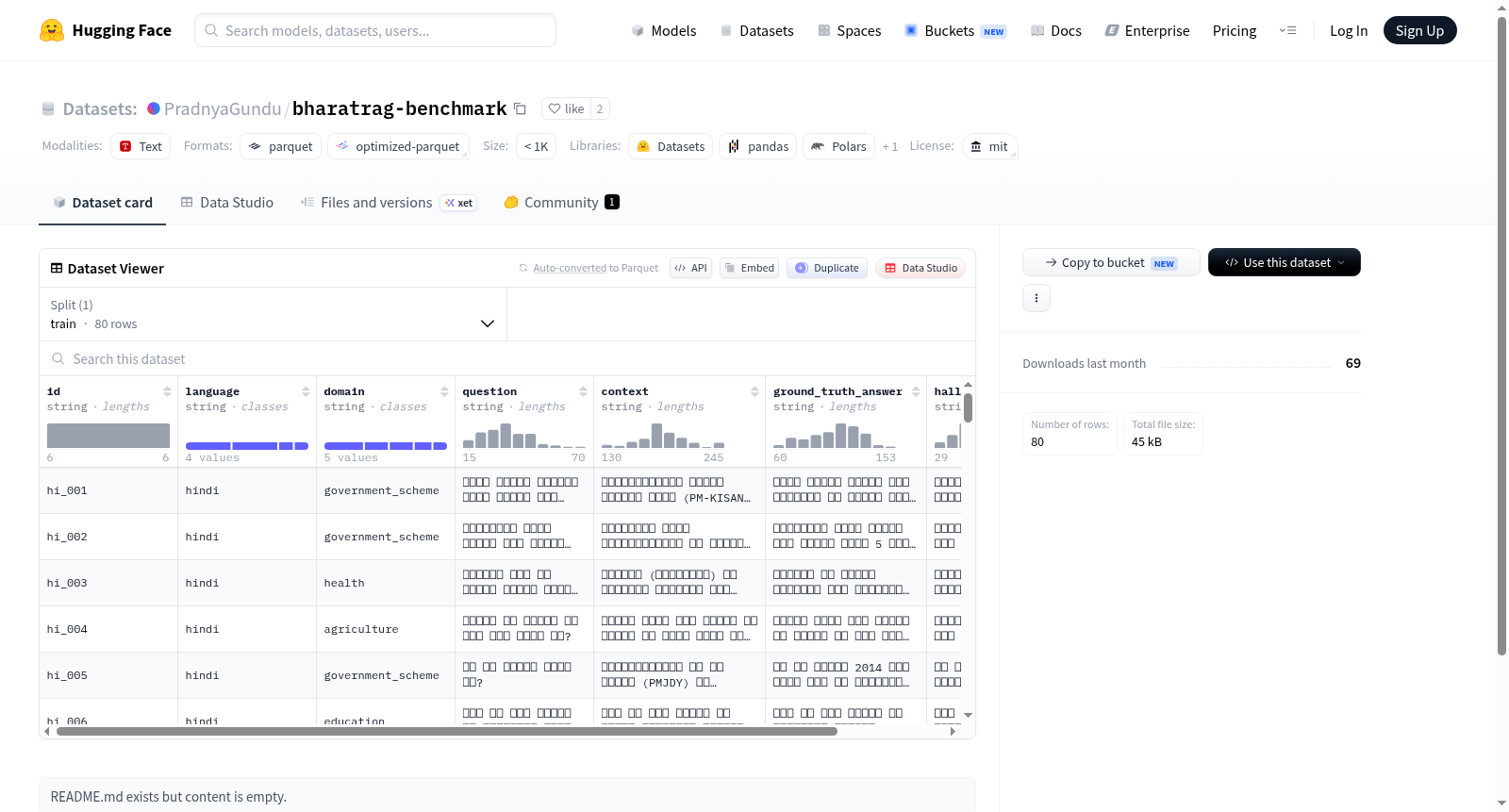
Task: Open the bharatrag-benchmark dataset link
Action: coord(400,108)
